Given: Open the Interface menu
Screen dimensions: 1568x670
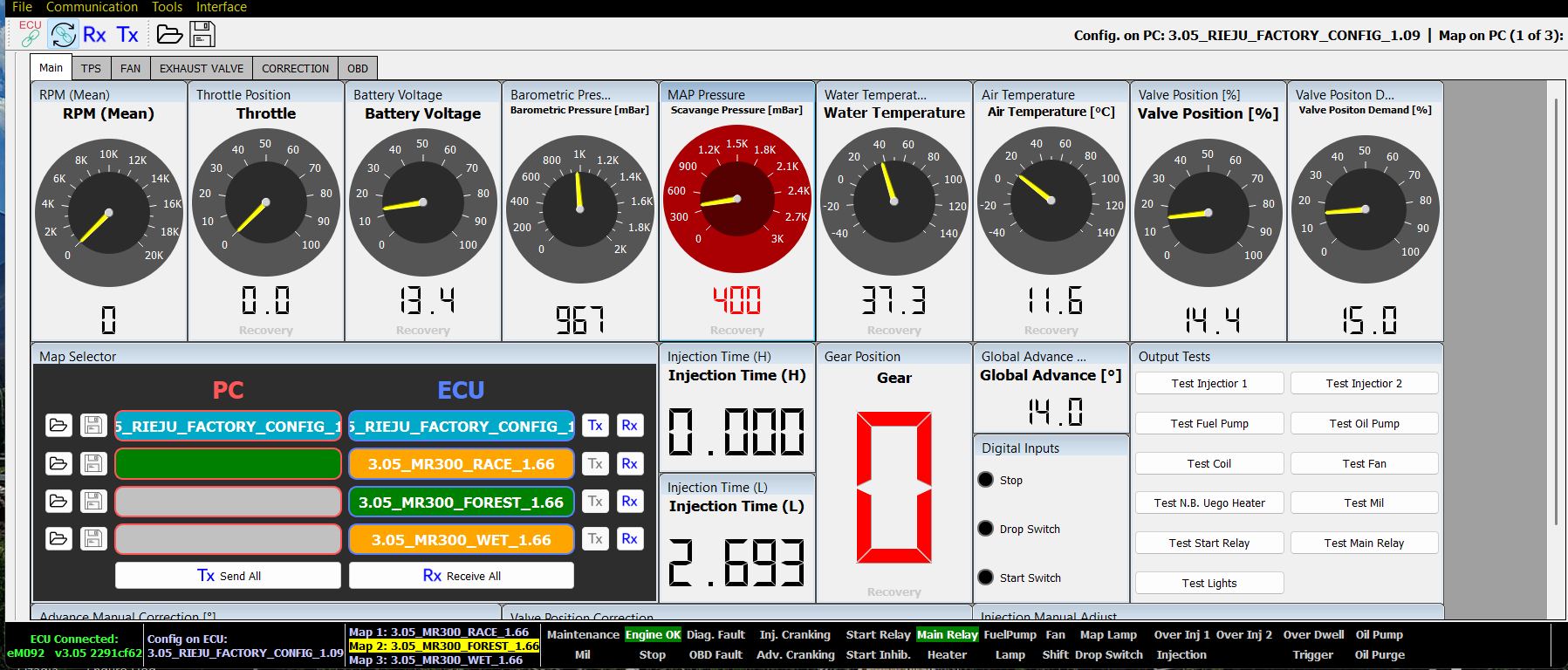Looking at the screenshot, I should click(221, 7).
